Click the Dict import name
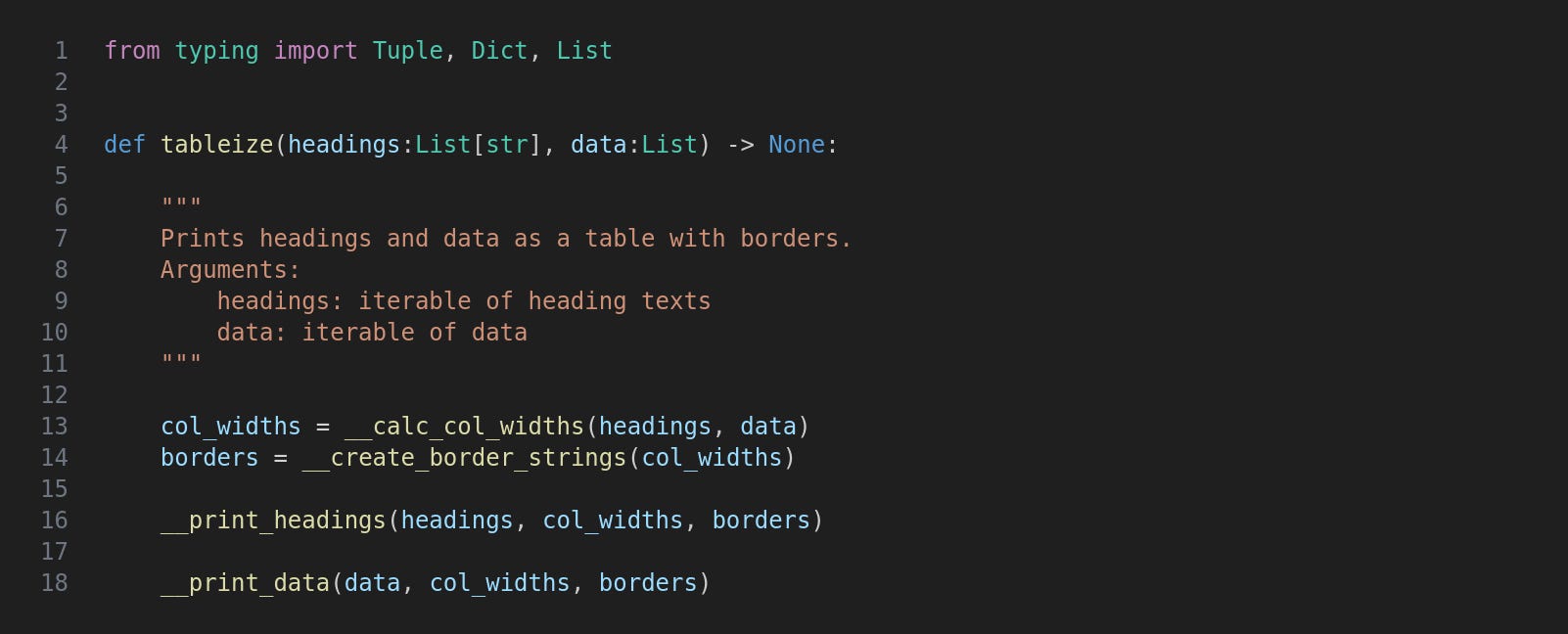 point(499,51)
